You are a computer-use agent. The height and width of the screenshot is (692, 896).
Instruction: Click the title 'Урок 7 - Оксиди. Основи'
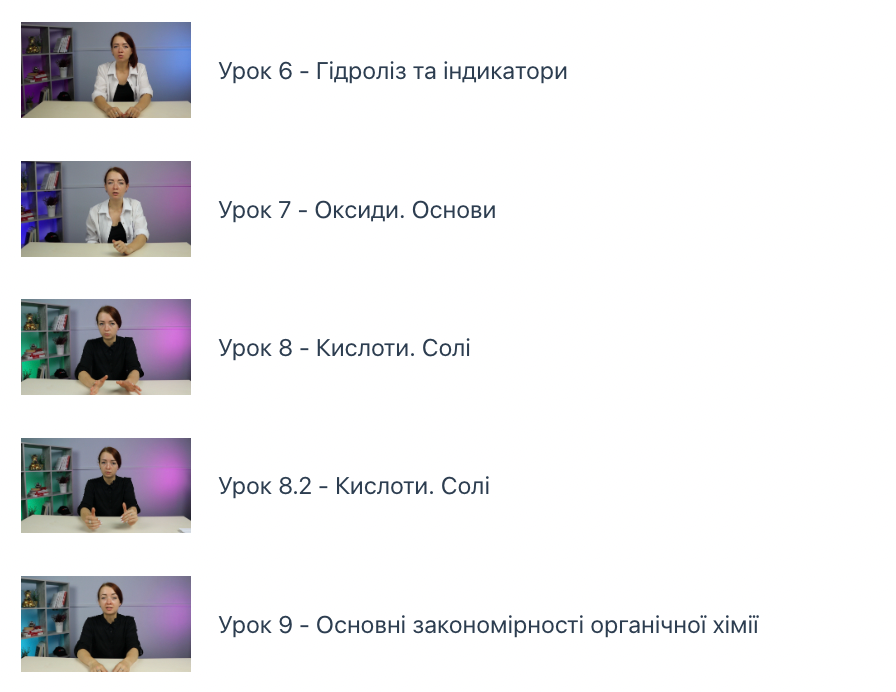click(357, 210)
